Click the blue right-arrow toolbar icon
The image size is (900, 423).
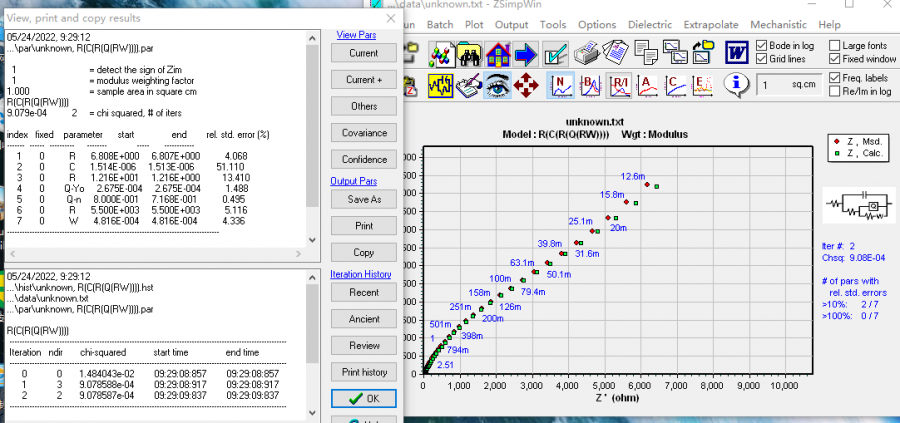coord(526,52)
